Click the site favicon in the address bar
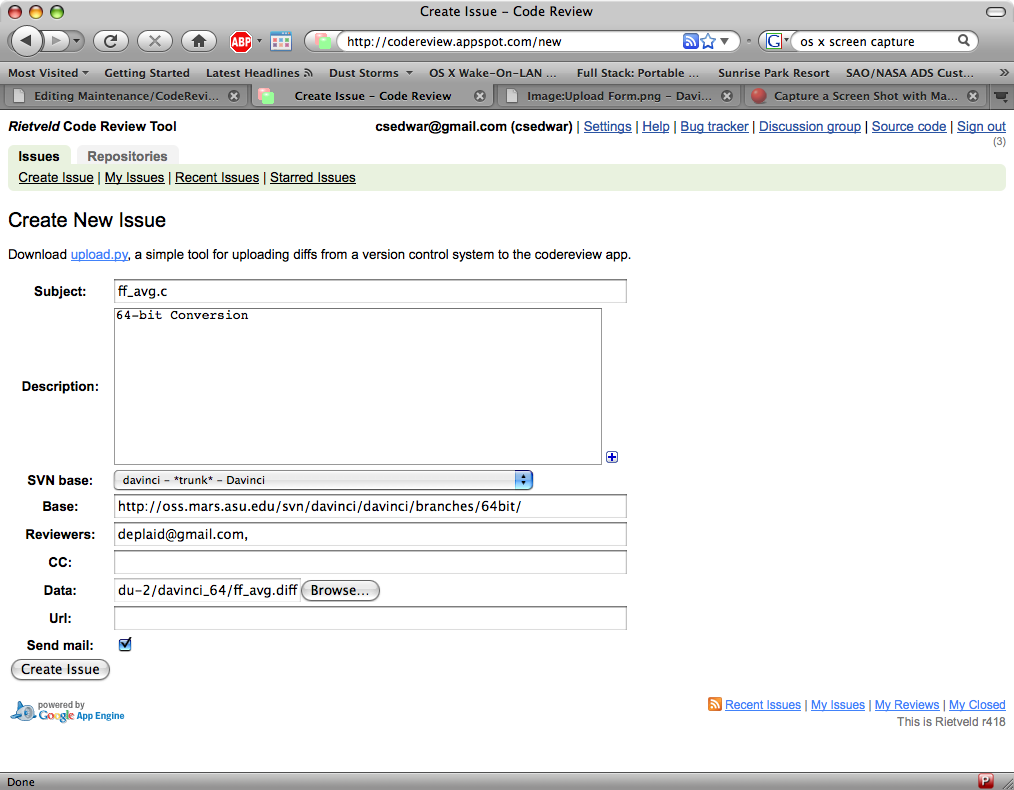The image size is (1014, 790). coord(323,41)
